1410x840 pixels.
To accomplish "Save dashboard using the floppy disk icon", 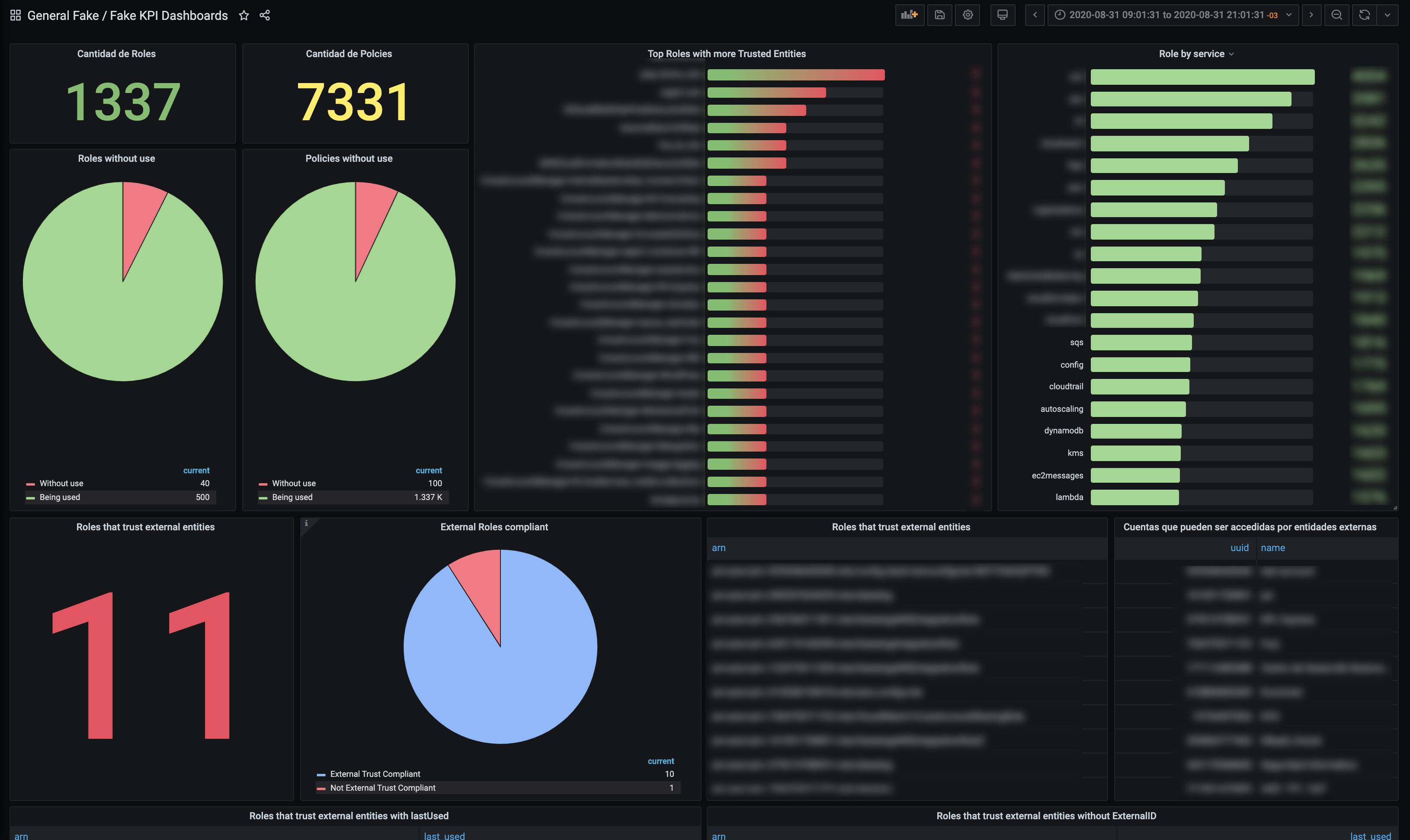I will (940, 15).
